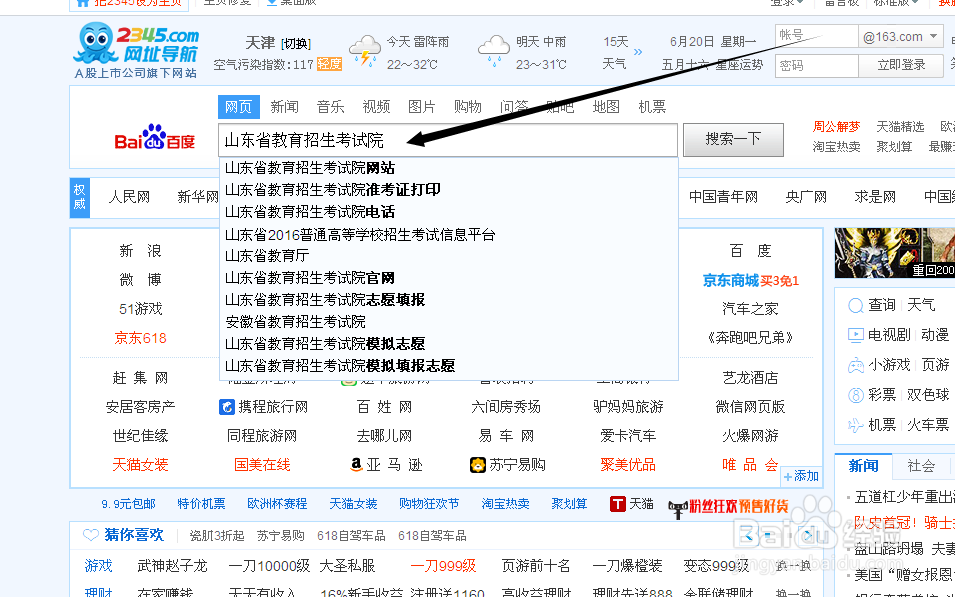Click the game advertisement thumbnail
The image size is (955, 597).
[x=895, y=253]
